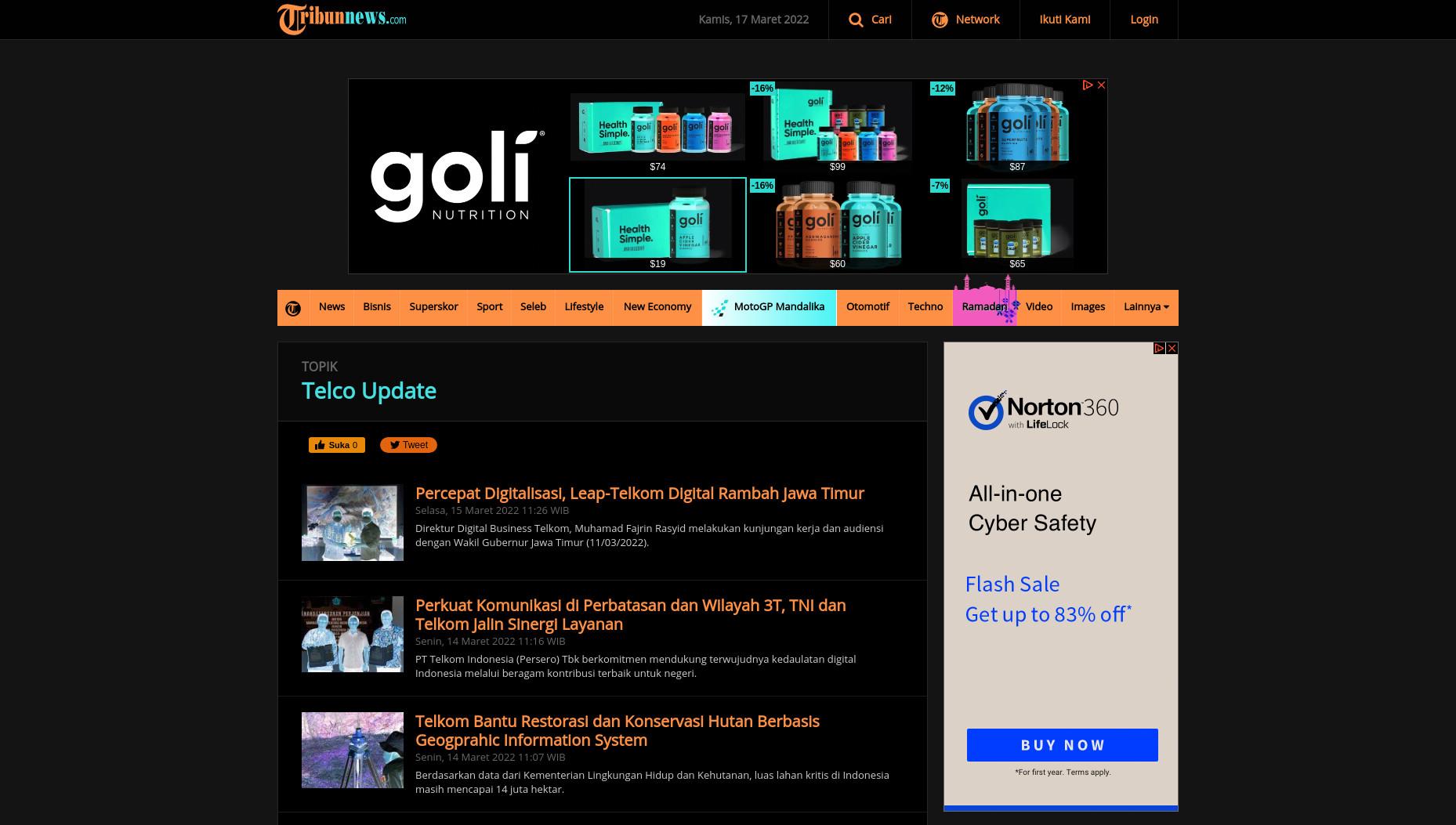Screen dimensions: 1456x825
Task: Select the $19 Goli product
Action: tap(657, 225)
